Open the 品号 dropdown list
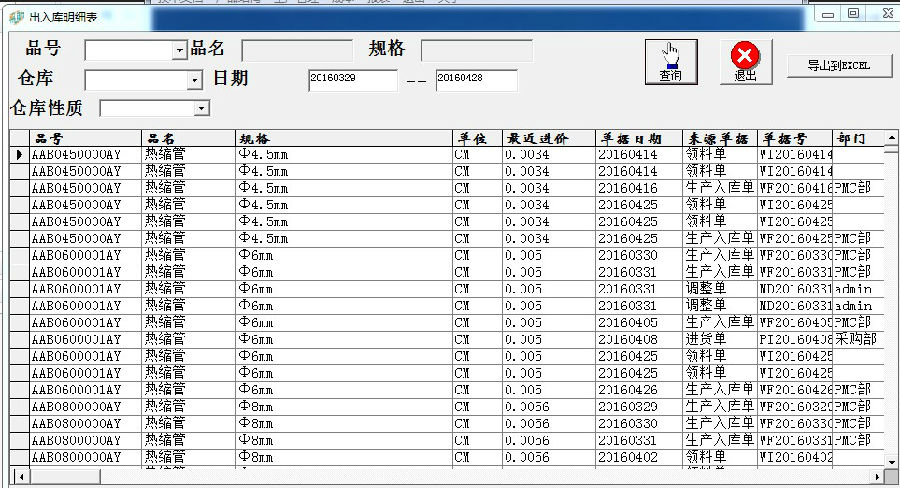Screen dimensions: 900x488 [180, 50]
